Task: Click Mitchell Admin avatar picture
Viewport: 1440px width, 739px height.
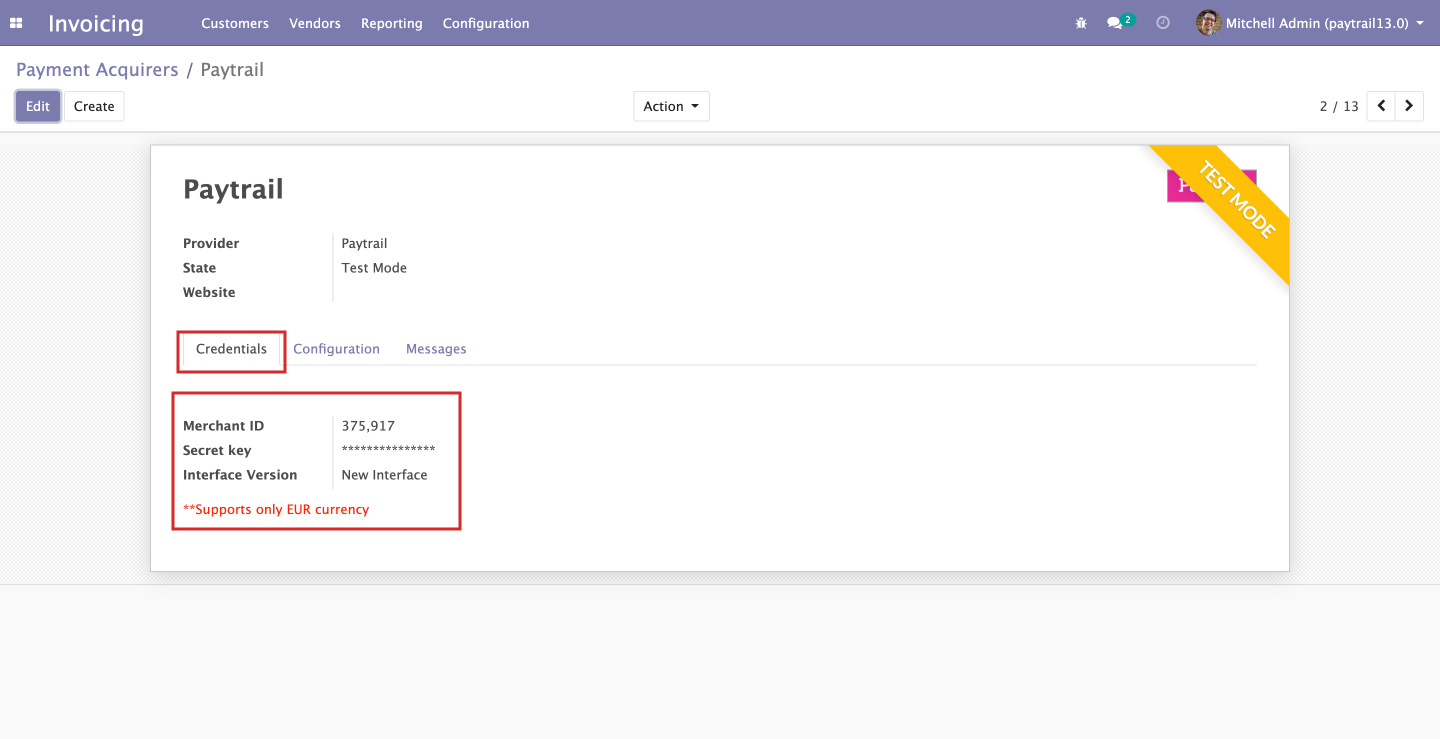Action: pyautogui.click(x=1208, y=23)
